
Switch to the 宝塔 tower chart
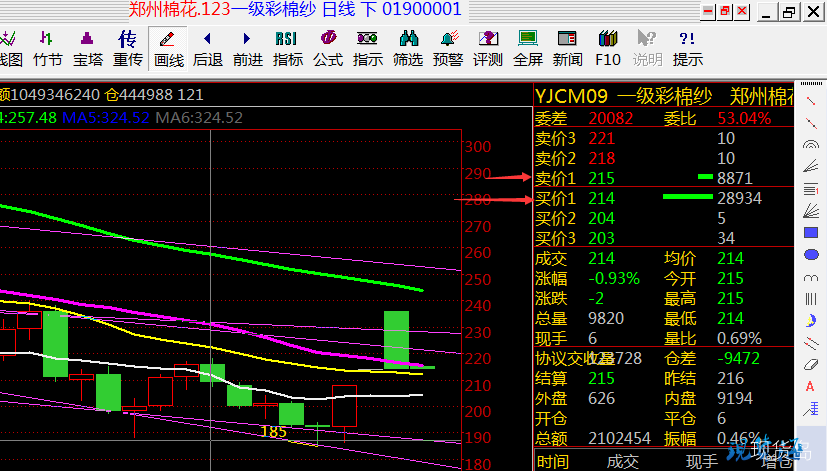point(88,47)
